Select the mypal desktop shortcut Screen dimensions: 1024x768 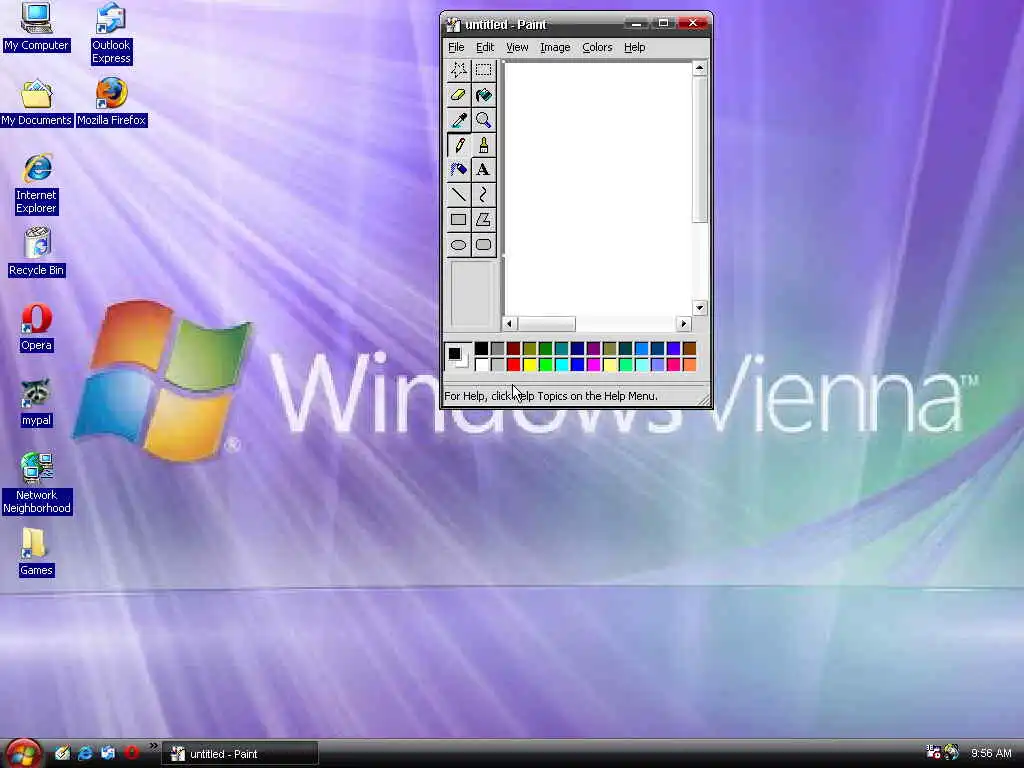pos(36,403)
